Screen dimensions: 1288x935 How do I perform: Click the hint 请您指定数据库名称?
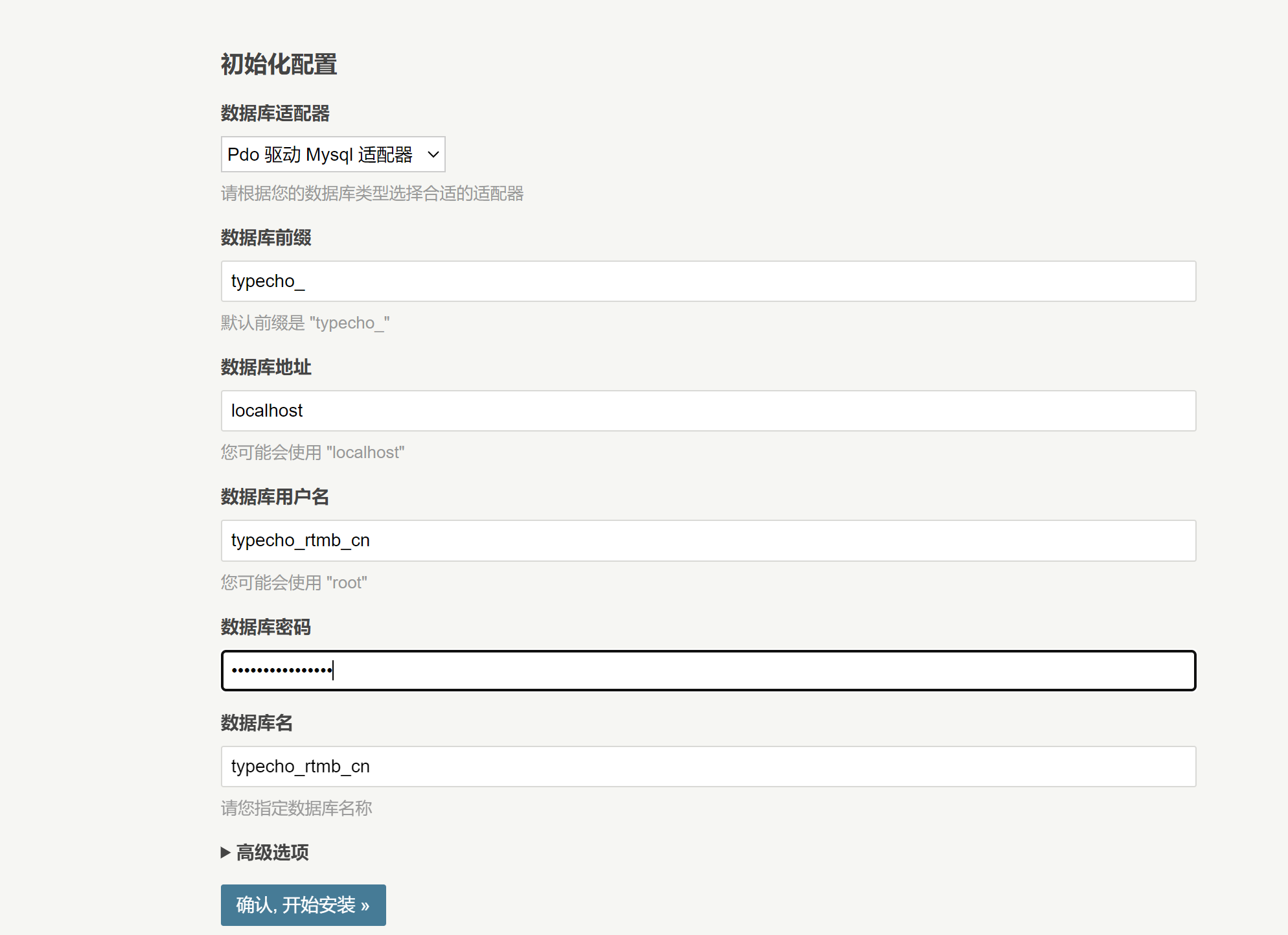tap(296, 808)
